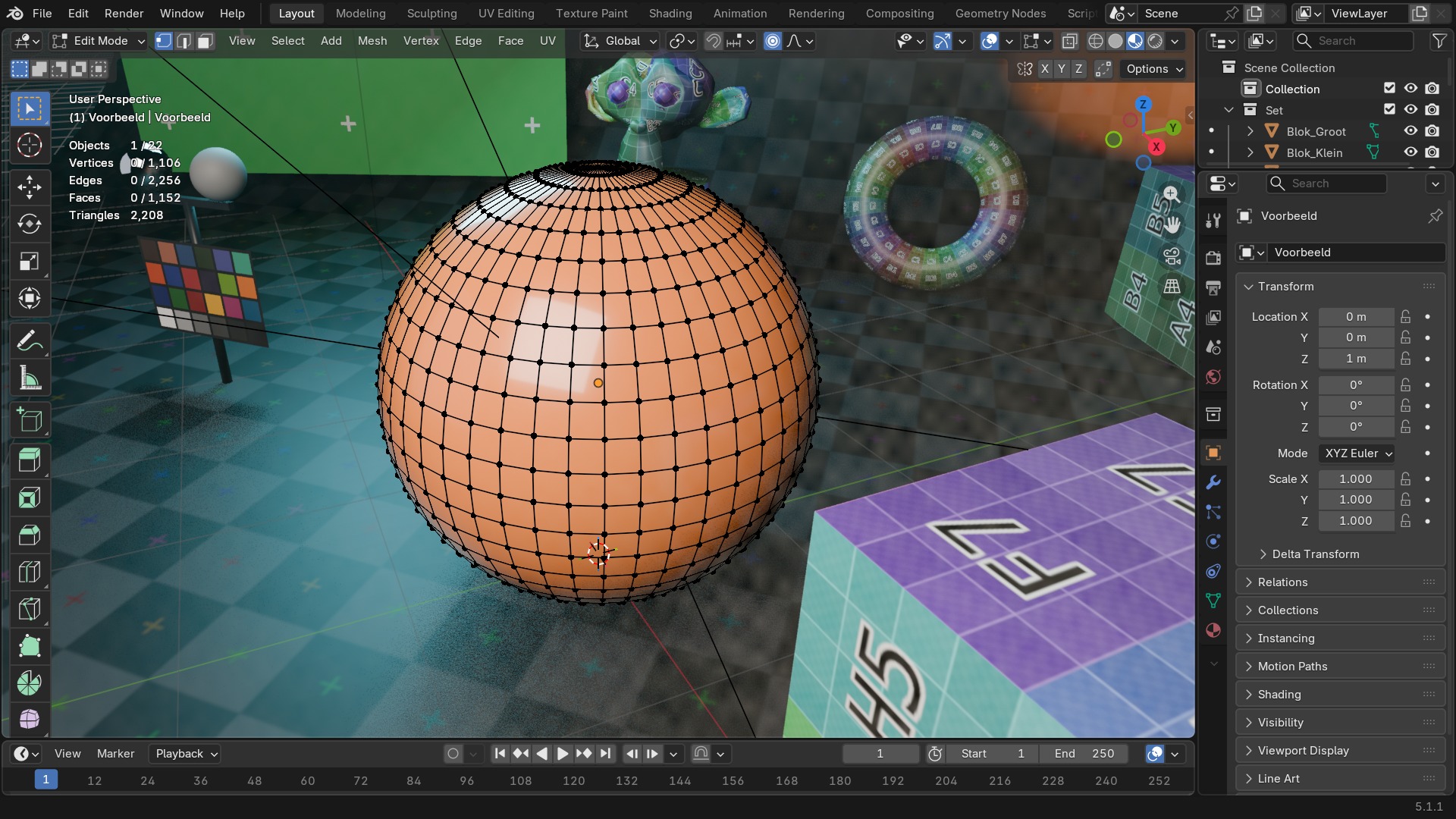Screen dimensions: 1456x819
Task: Switch to the Shading workspace tab
Action: point(670,13)
